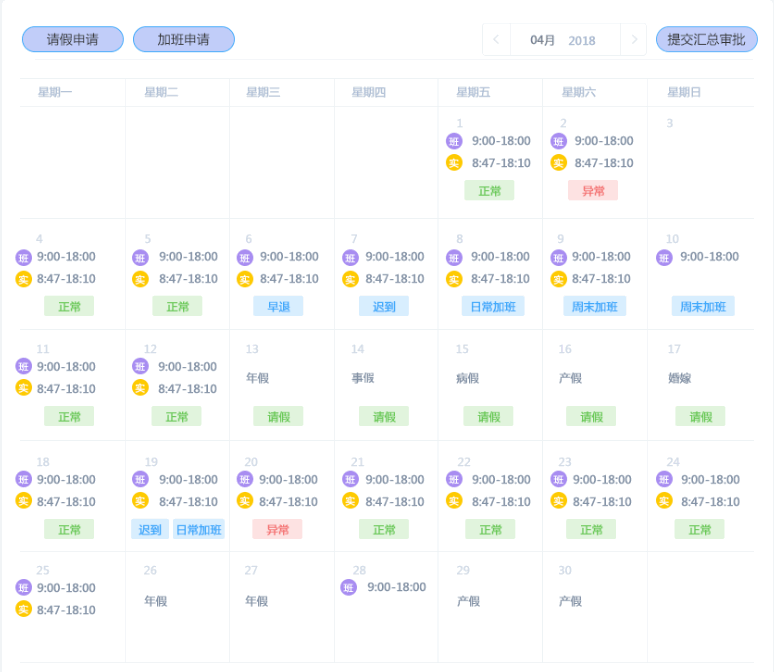Click the yellow 实 icon on day 9
This screenshot has height=672, width=774.
point(558,279)
